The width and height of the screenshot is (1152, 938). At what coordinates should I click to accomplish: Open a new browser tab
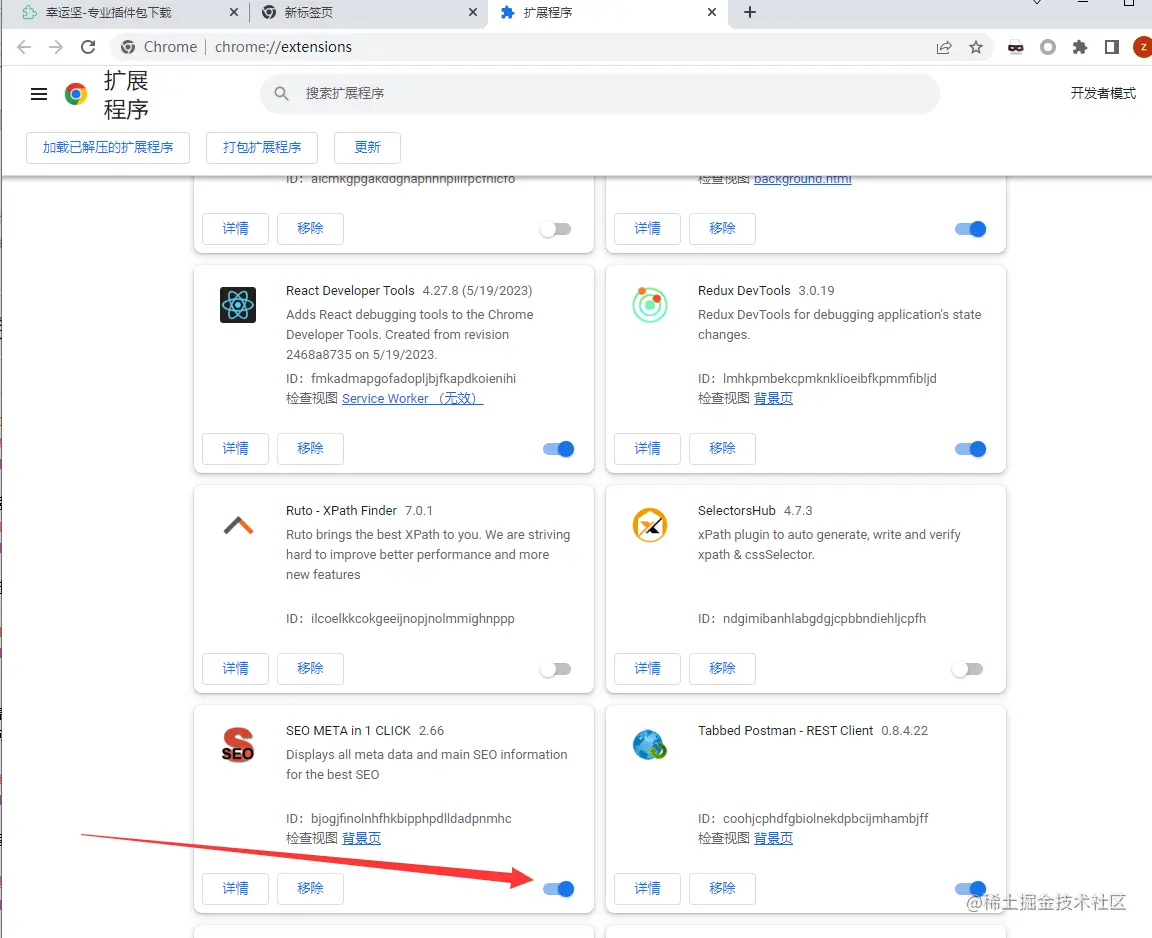(x=749, y=12)
